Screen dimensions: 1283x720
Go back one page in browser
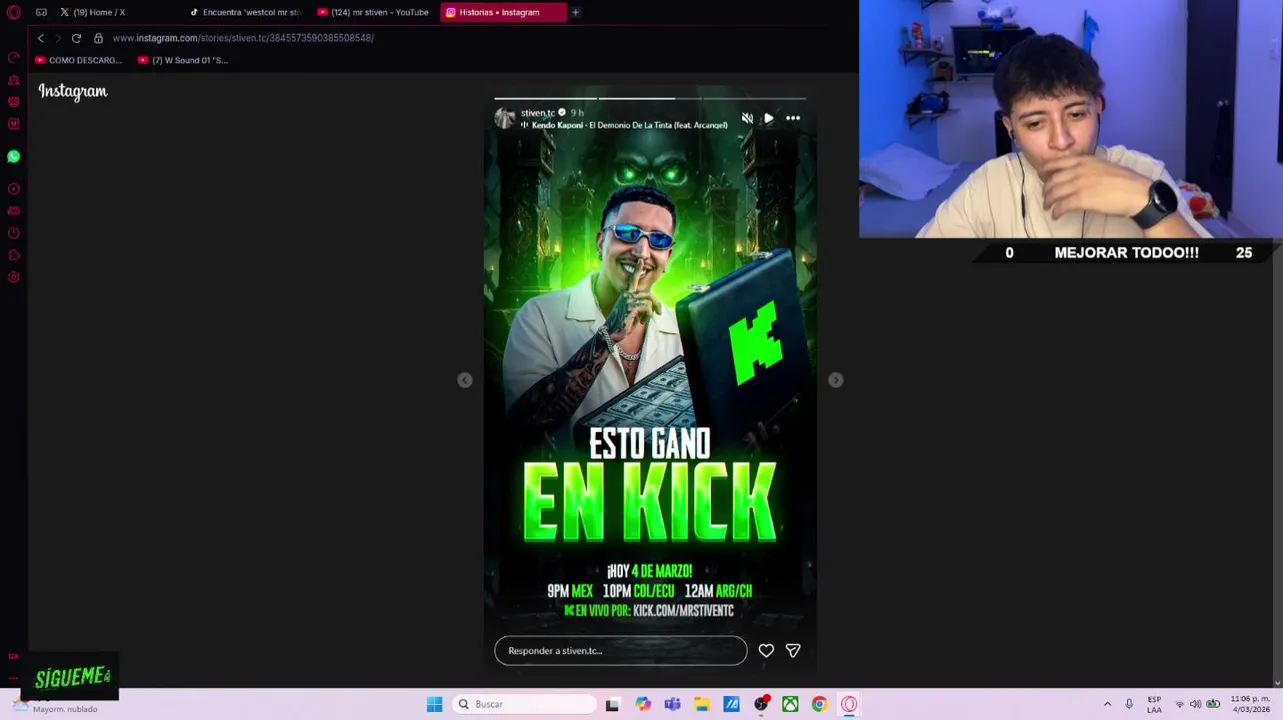point(40,38)
